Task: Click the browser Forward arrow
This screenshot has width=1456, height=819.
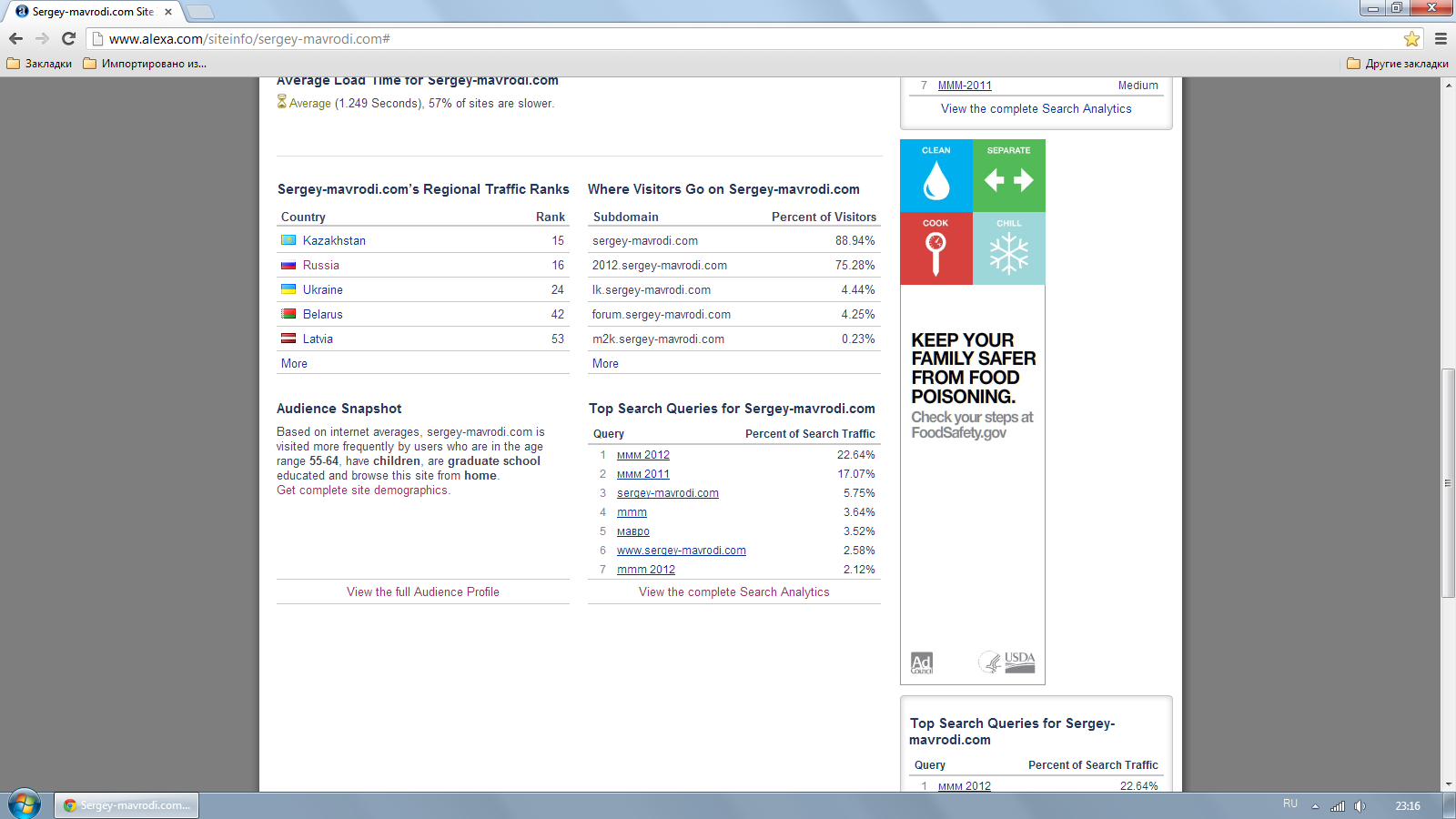Action: (42, 38)
